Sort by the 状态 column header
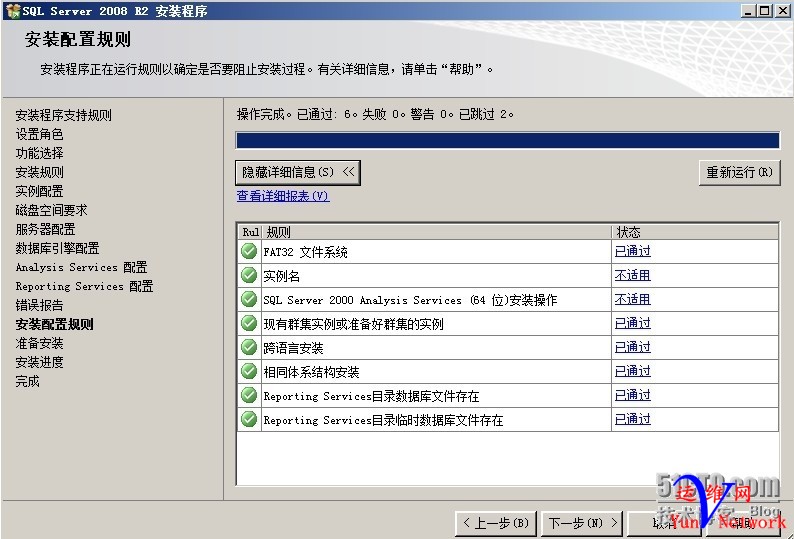This screenshot has height=539, width=794. [695, 232]
